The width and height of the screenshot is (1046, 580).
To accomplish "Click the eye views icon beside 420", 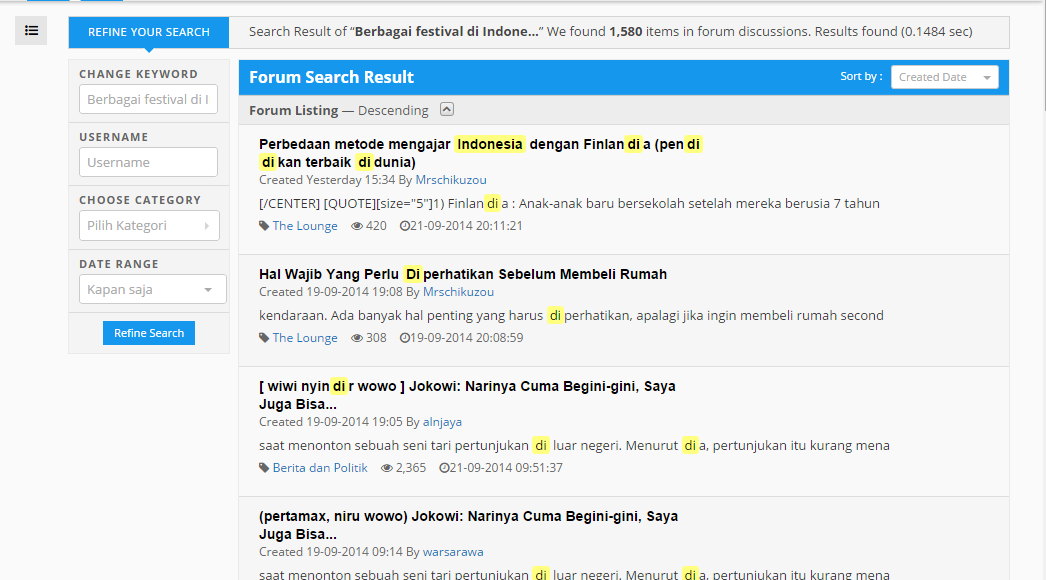I will click(357, 226).
